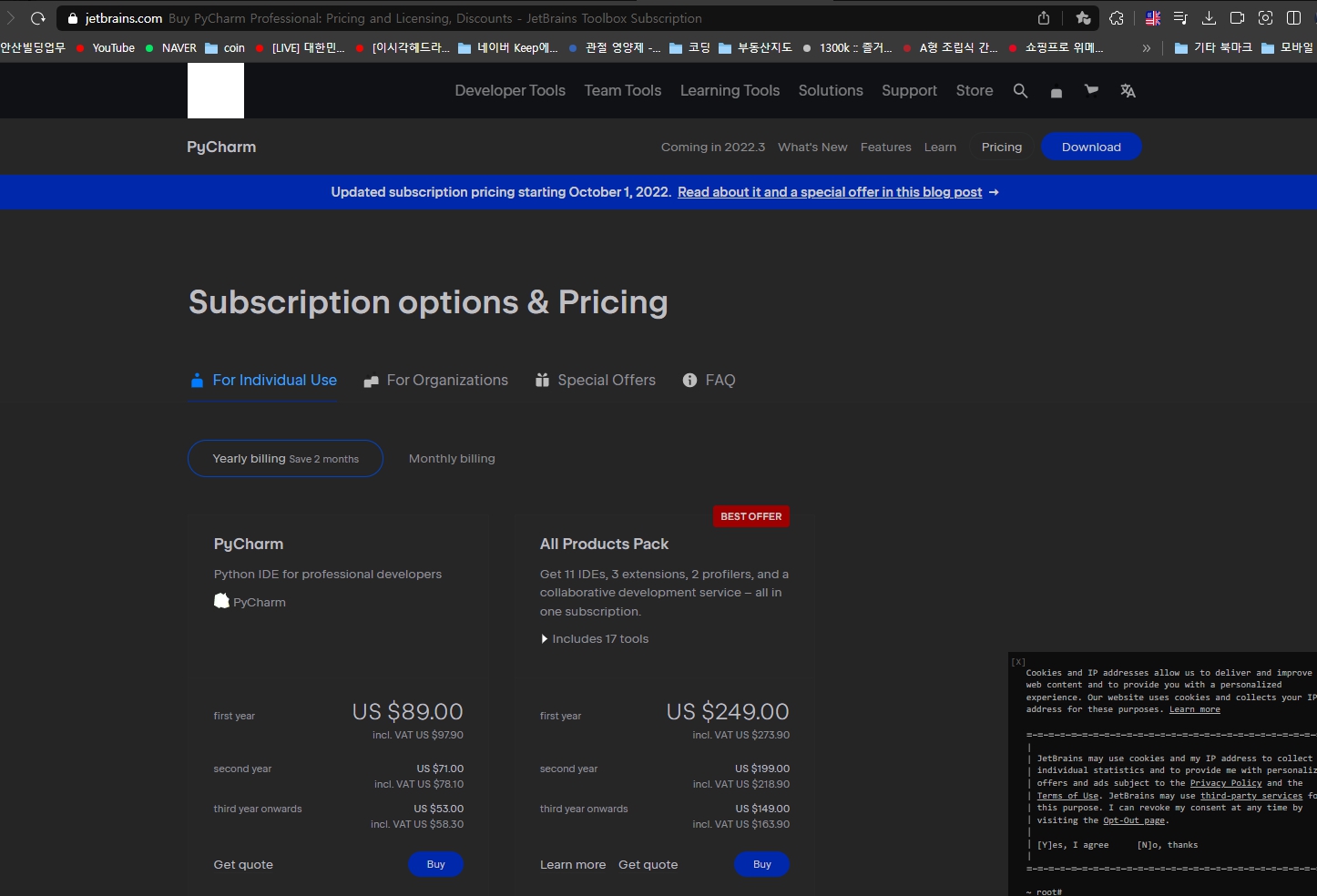Select the Yearly billing option
1317x896 pixels.
pos(285,459)
